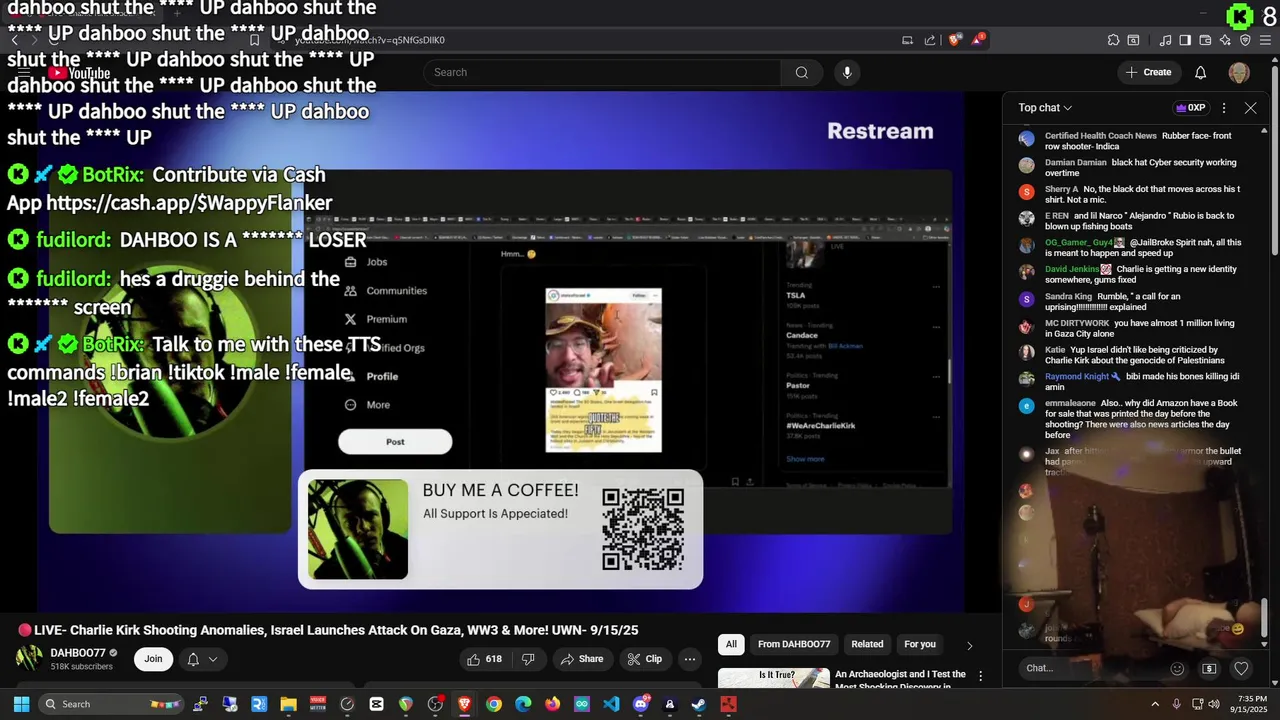Screen dimensions: 1280x720
Task: Open Firefox from the taskbar
Action: [552, 704]
